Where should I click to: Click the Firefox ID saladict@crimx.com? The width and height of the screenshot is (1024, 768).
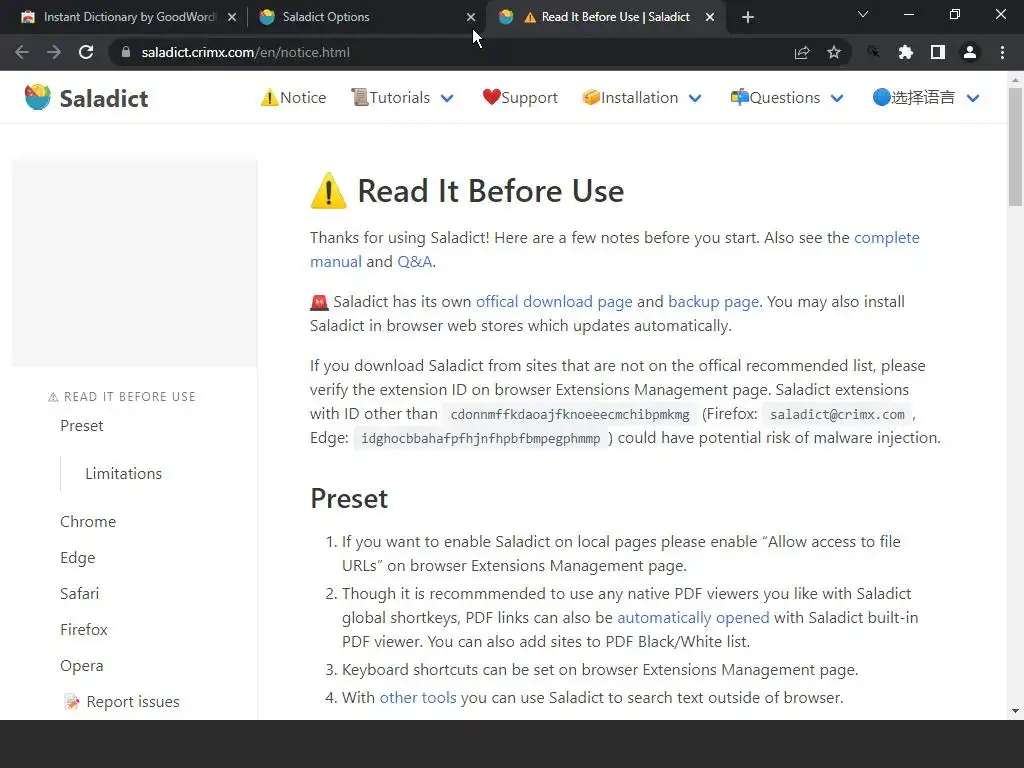837,415
